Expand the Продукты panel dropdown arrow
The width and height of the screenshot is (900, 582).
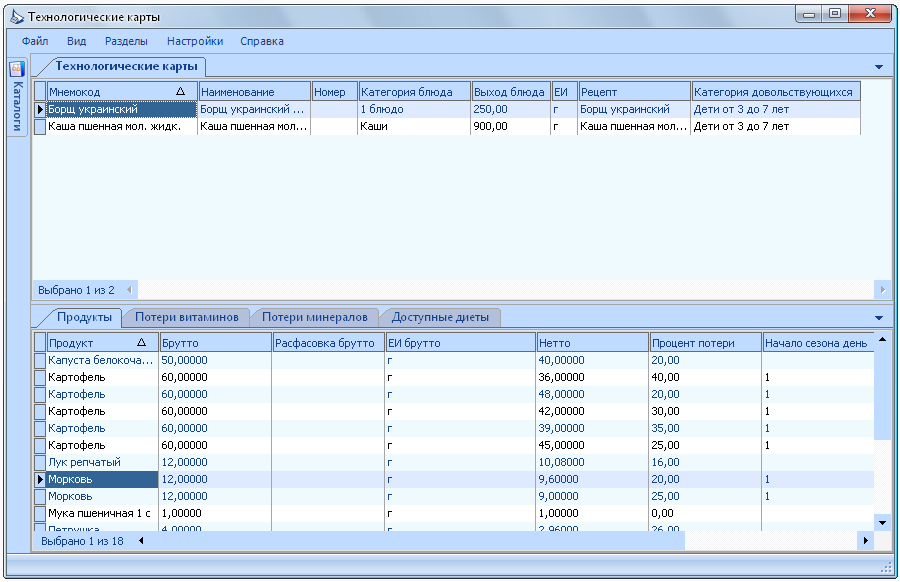point(879,318)
